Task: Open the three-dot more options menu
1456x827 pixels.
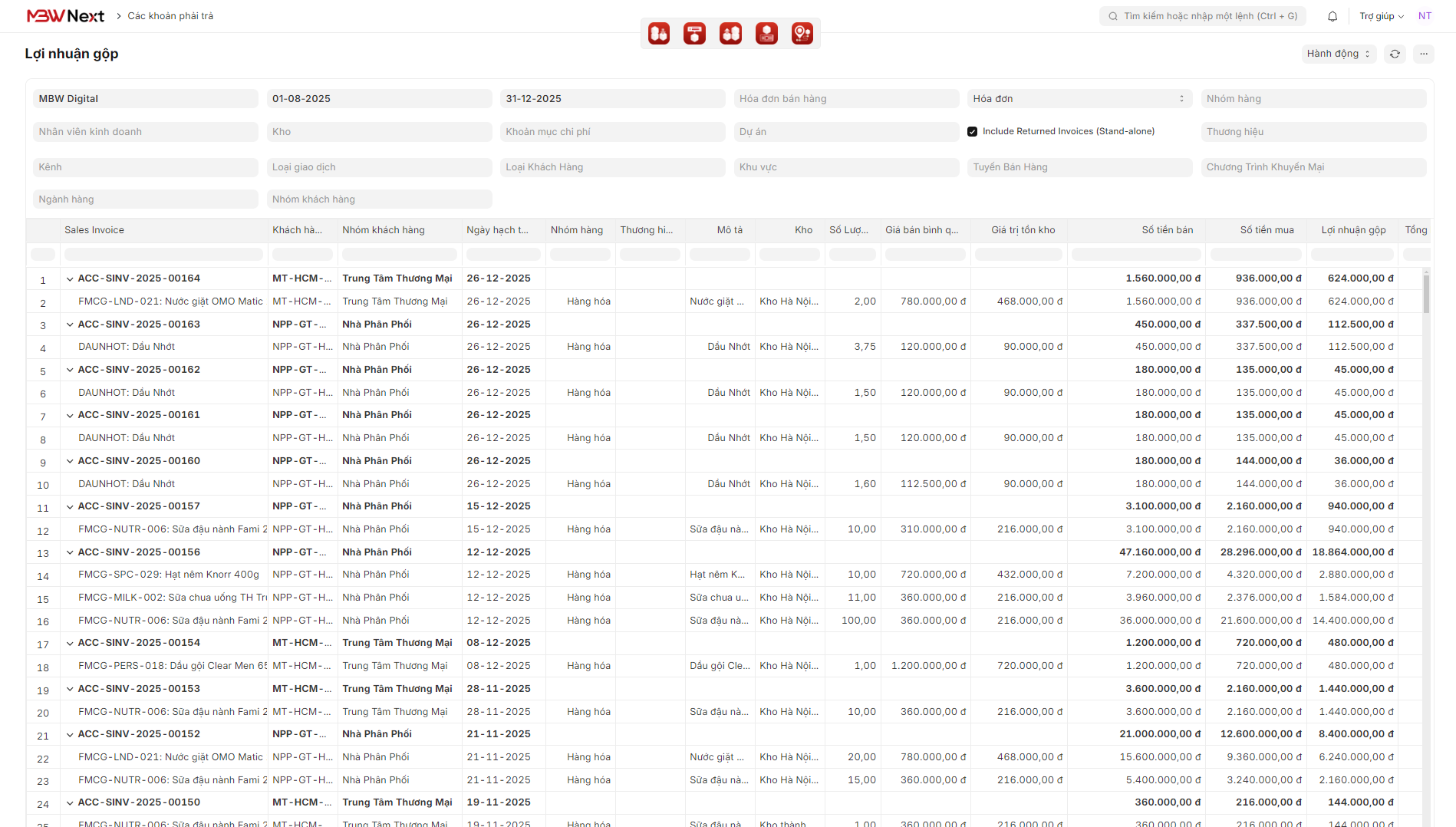Action: pyautogui.click(x=1424, y=54)
